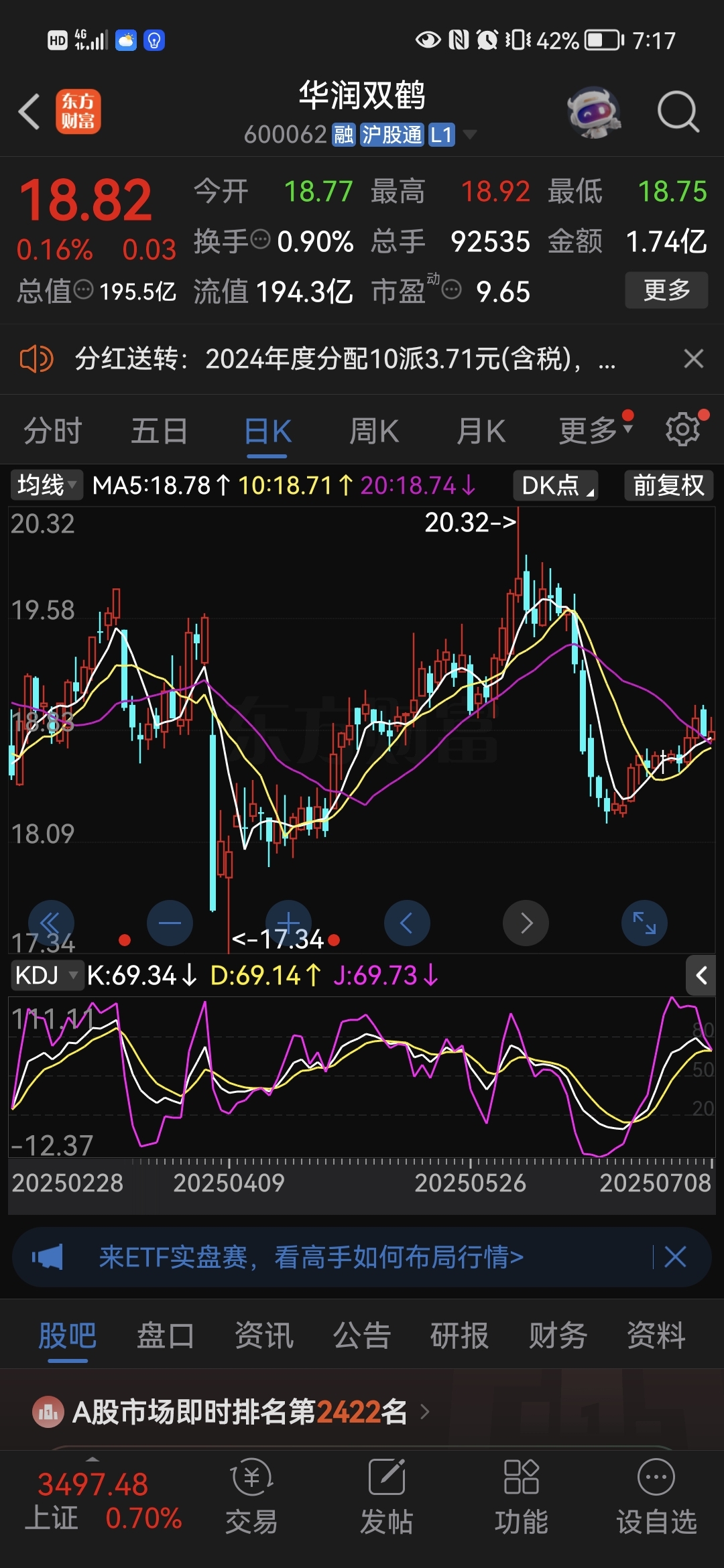This screenshot has height=1568, width=724.
Task: Tap the MA5:18.78 value
Action: coord(161,485)
